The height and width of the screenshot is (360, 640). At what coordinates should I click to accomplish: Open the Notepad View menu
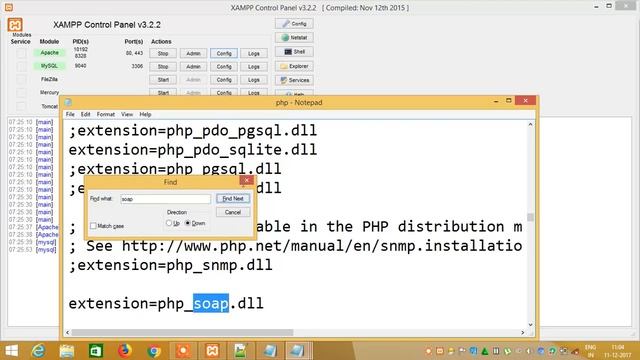127,114
